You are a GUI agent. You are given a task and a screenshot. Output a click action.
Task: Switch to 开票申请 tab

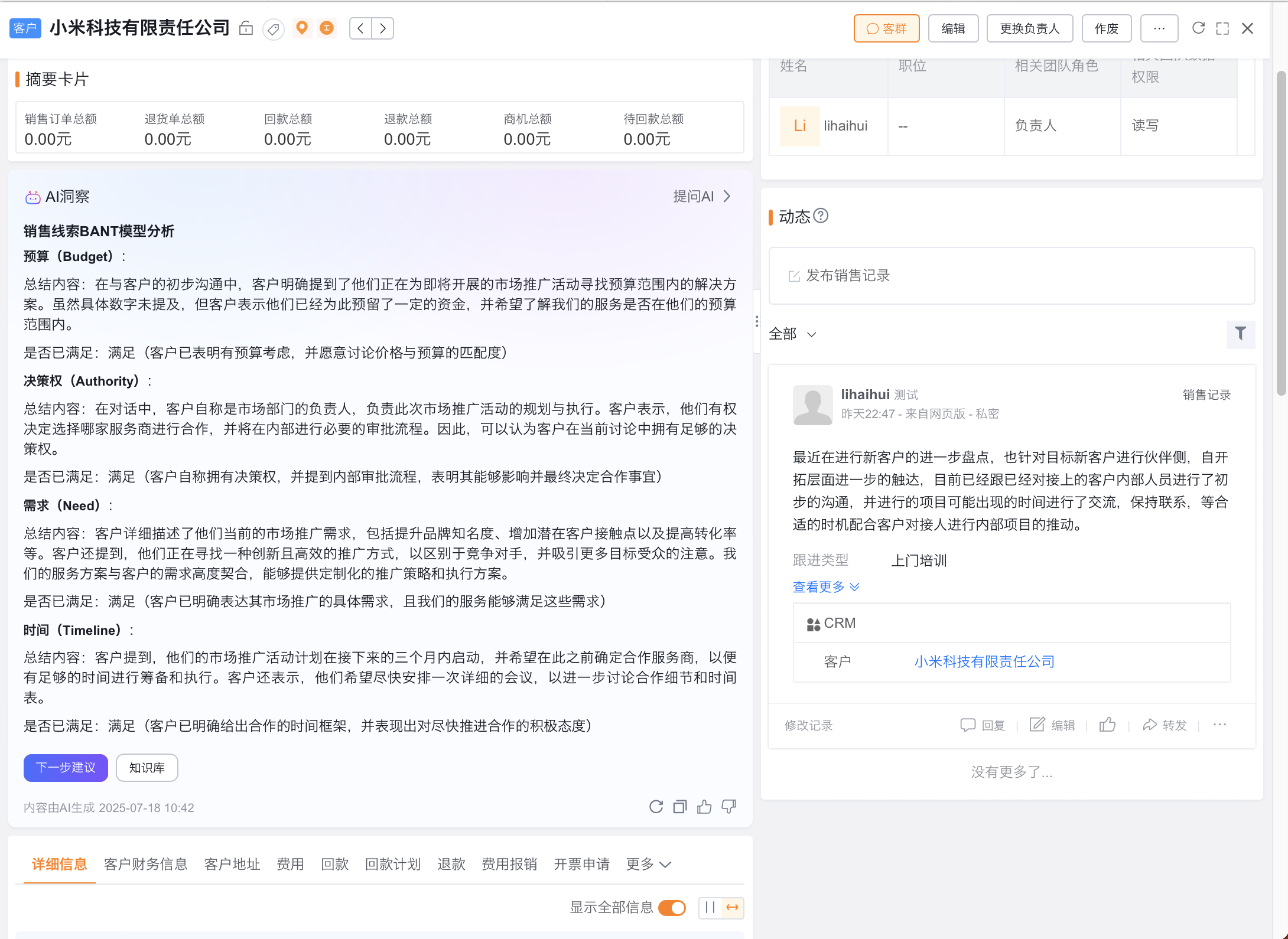pyautogui.click(x=581, y=865)
